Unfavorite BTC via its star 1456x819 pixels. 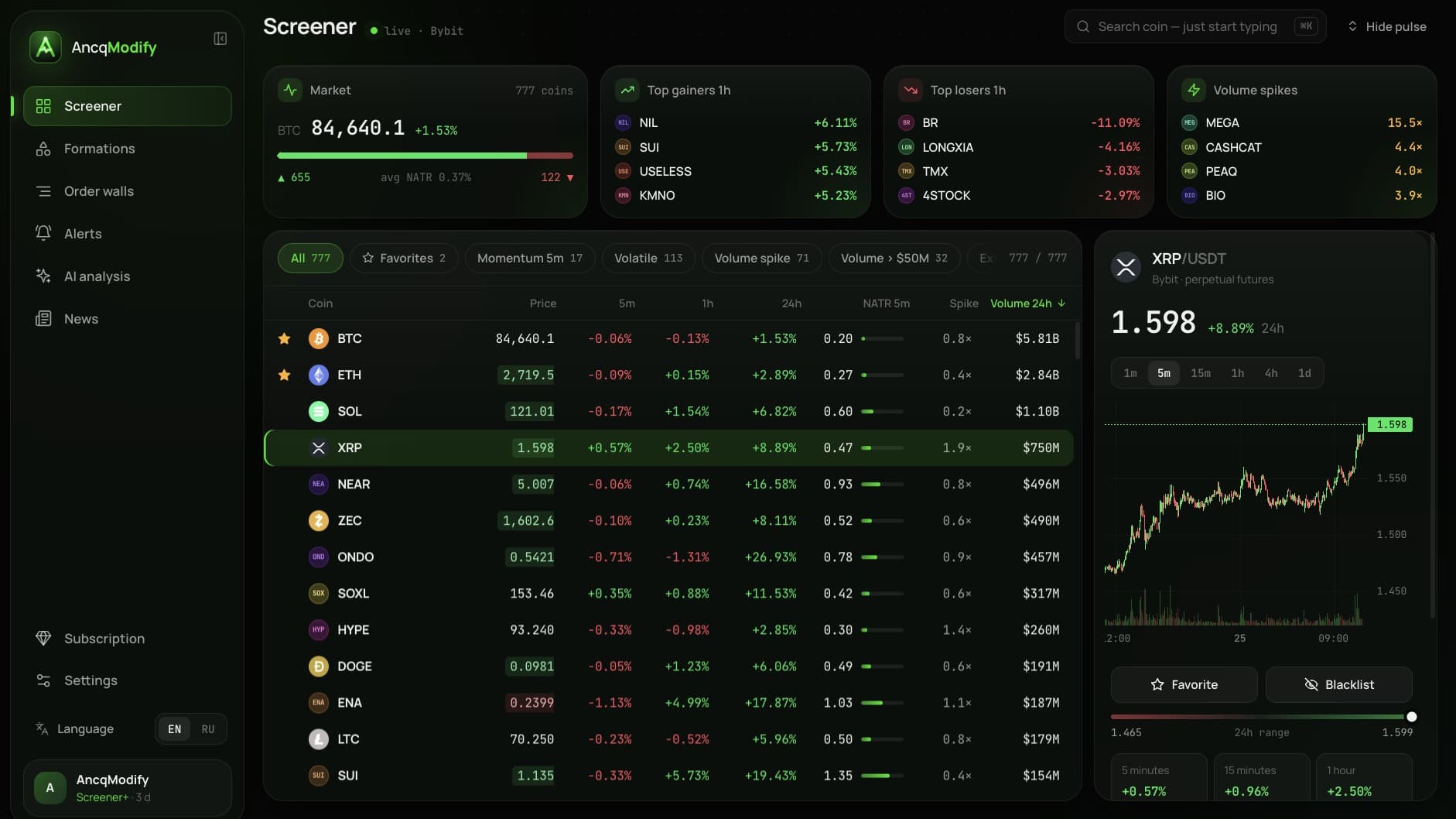point(285,338)
